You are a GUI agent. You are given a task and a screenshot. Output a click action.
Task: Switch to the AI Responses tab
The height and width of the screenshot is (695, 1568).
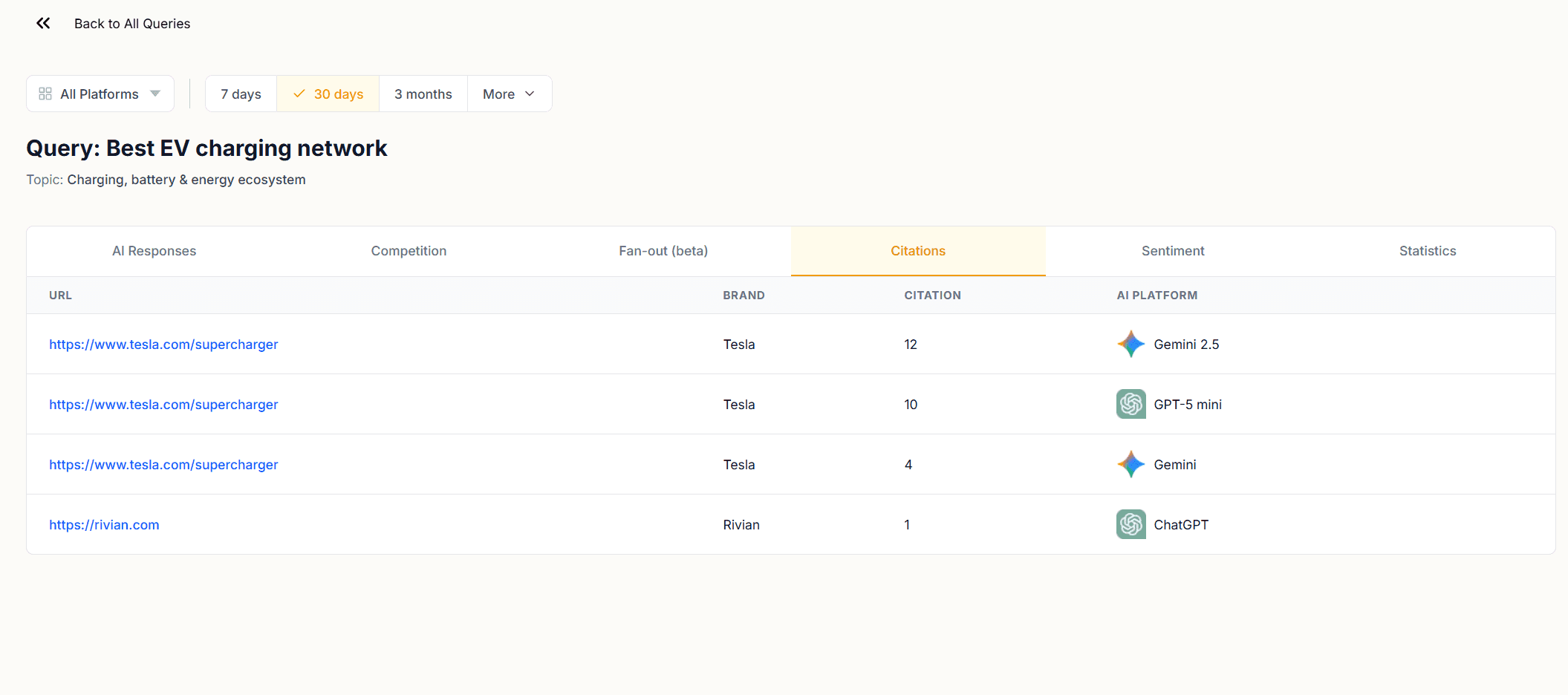click(x=154, y=251)
